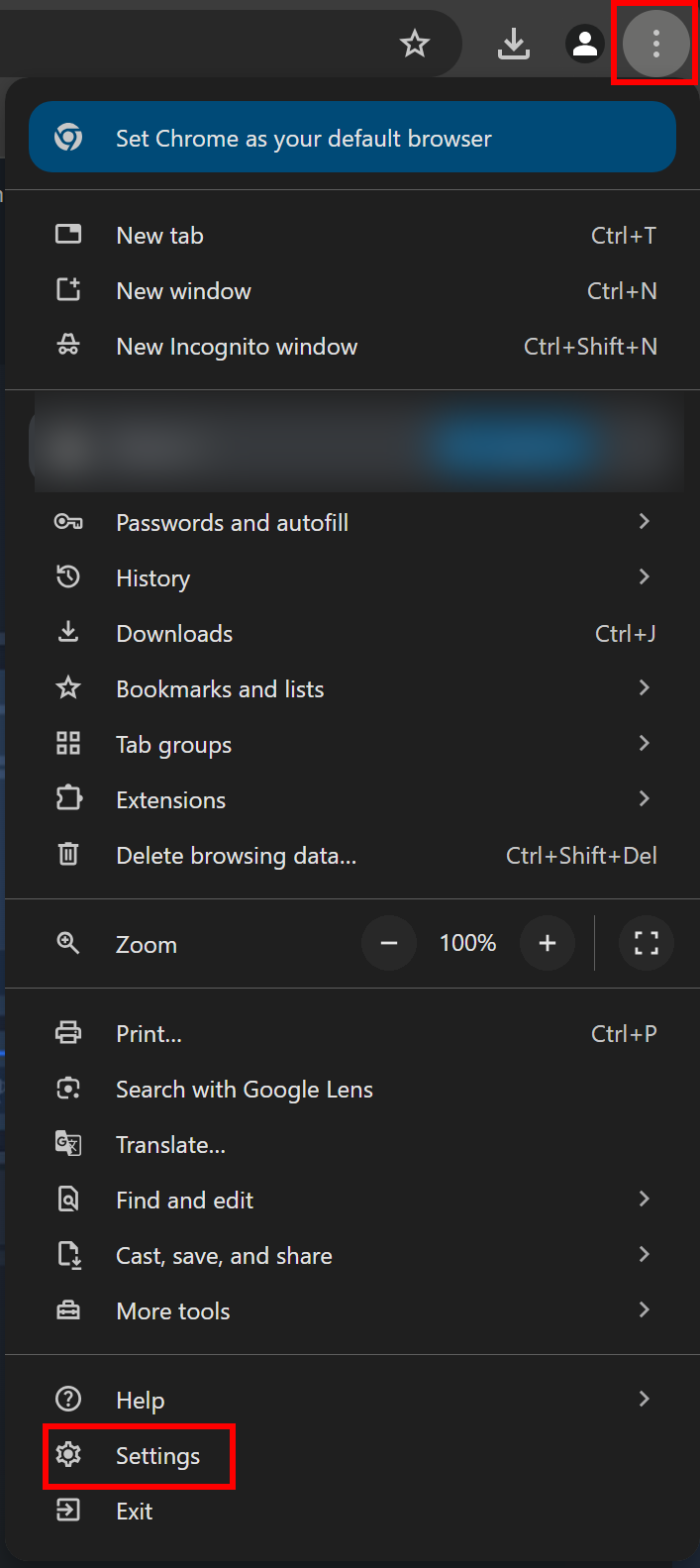This screenshot has width=700, height=1568.
Task: Enter fullscreen using the fullscreen icon
Action: (x=647, y=943)
